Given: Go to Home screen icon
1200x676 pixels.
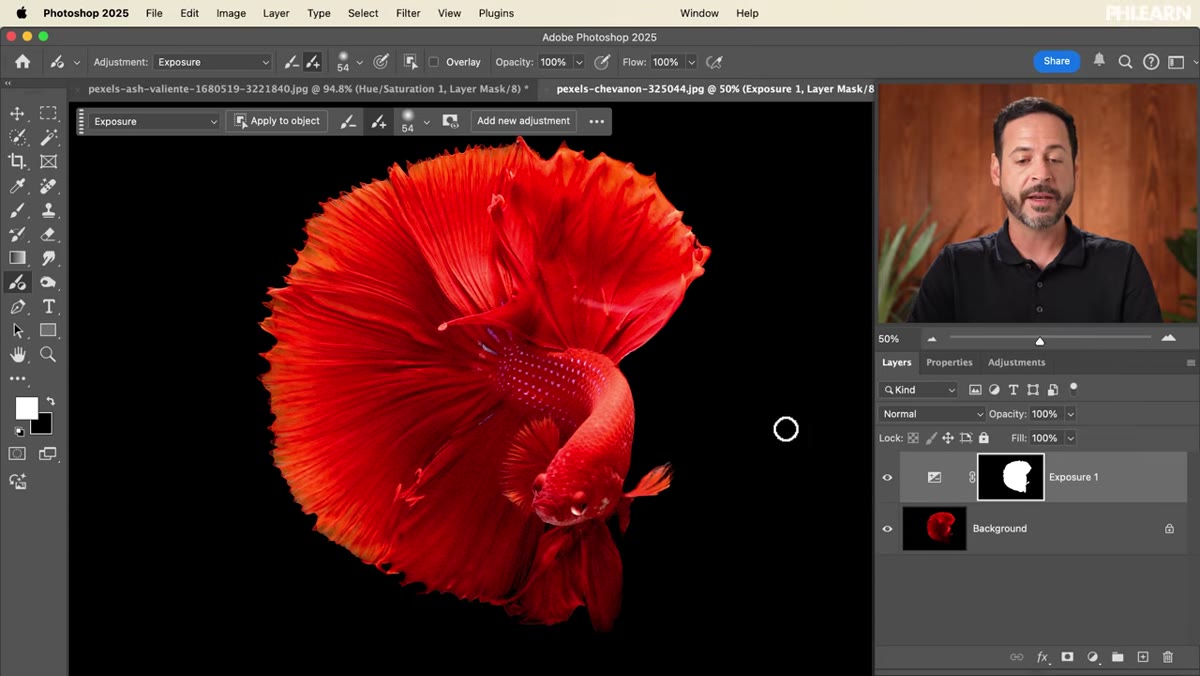Looking at the screenshot, I should 22,62.
